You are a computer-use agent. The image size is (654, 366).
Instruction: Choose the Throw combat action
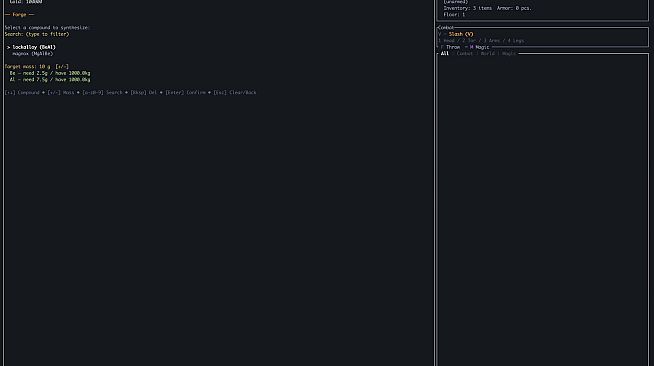pos(453,47)
